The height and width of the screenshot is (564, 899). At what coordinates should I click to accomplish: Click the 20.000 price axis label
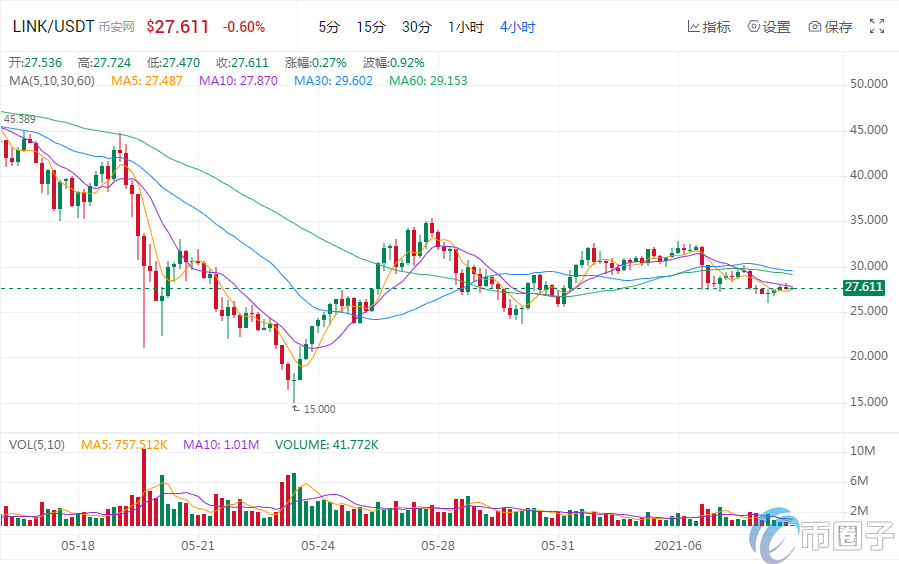coord(869,356)
